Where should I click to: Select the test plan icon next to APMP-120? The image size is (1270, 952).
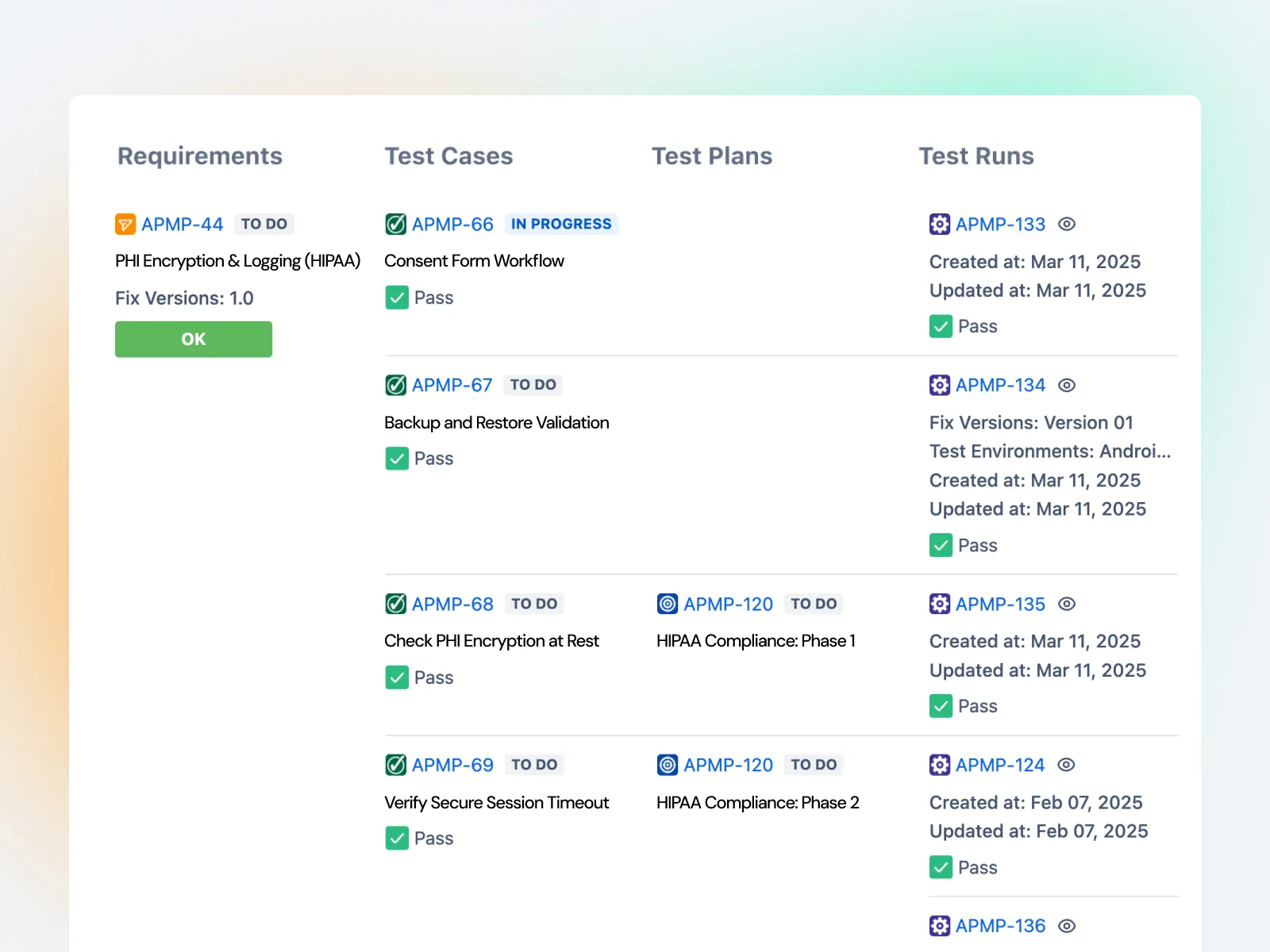point(667,604)
